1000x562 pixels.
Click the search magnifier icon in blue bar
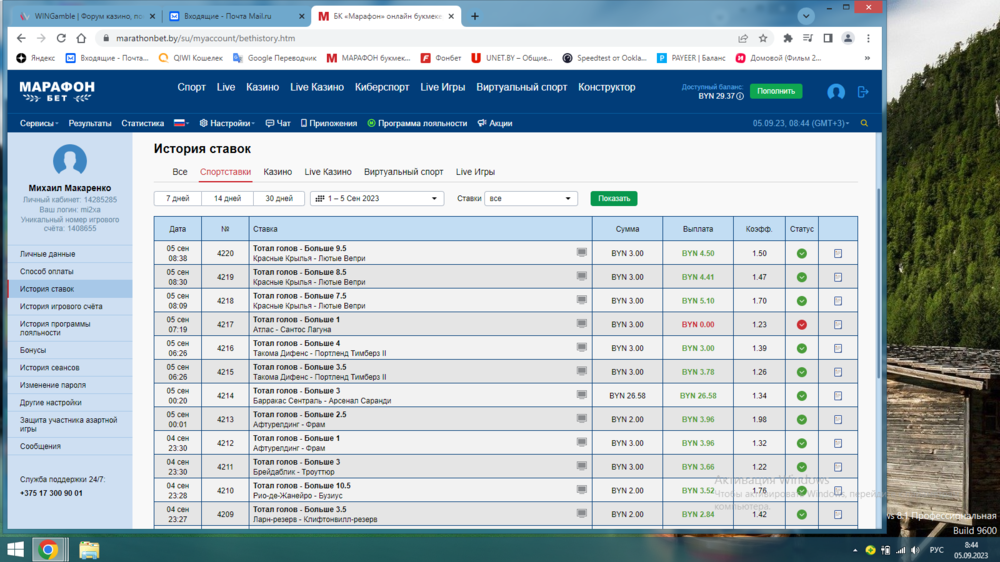(864, 124)
